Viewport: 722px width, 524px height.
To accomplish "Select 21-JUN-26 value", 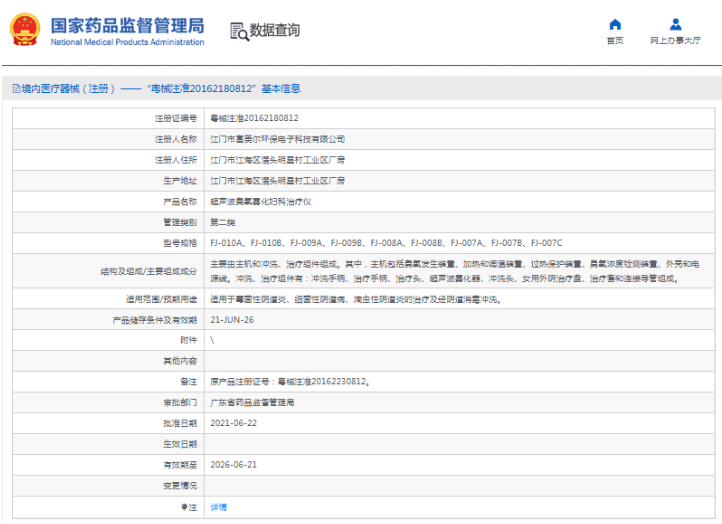I will point(232,320).
